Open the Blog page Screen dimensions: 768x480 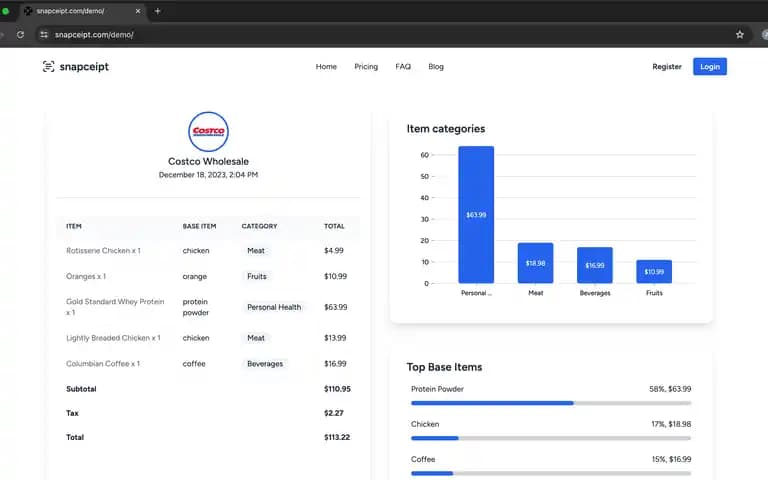(436, 67)
